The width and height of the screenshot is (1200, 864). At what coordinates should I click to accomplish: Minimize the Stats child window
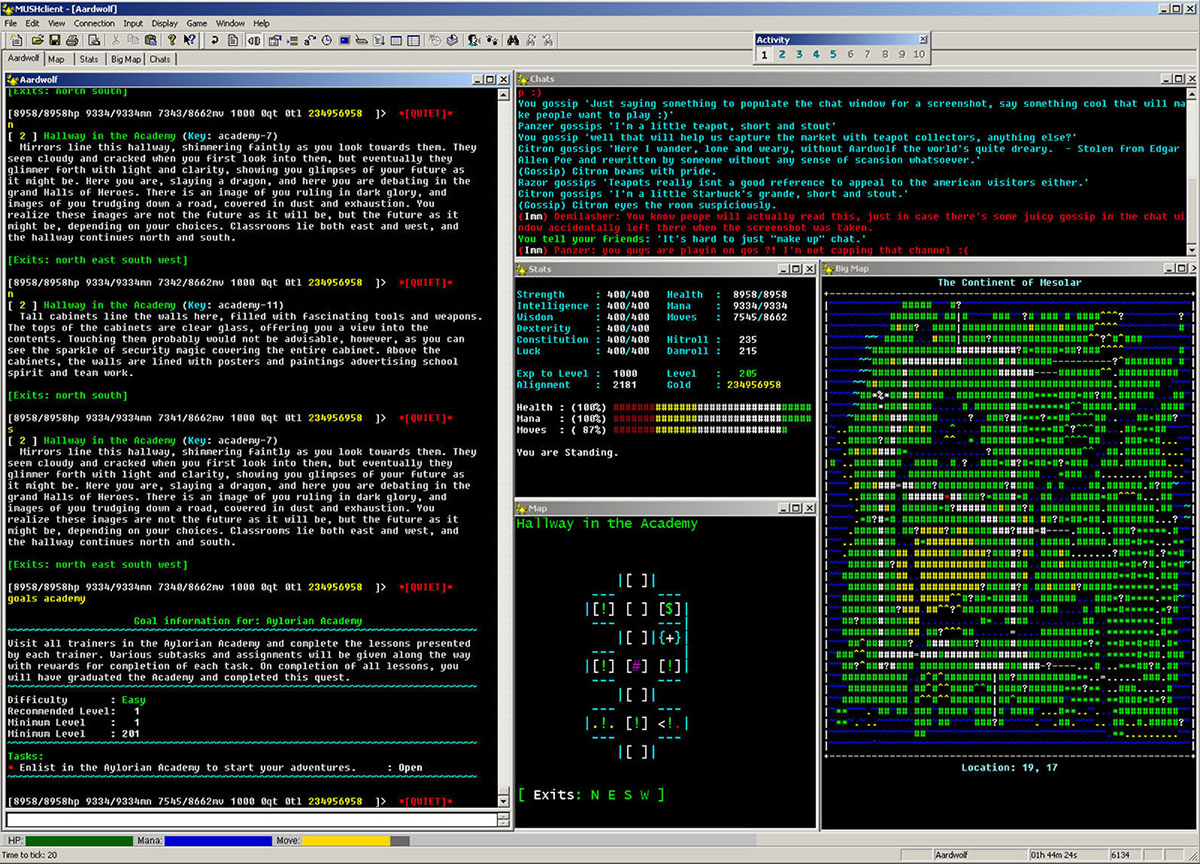782,269
